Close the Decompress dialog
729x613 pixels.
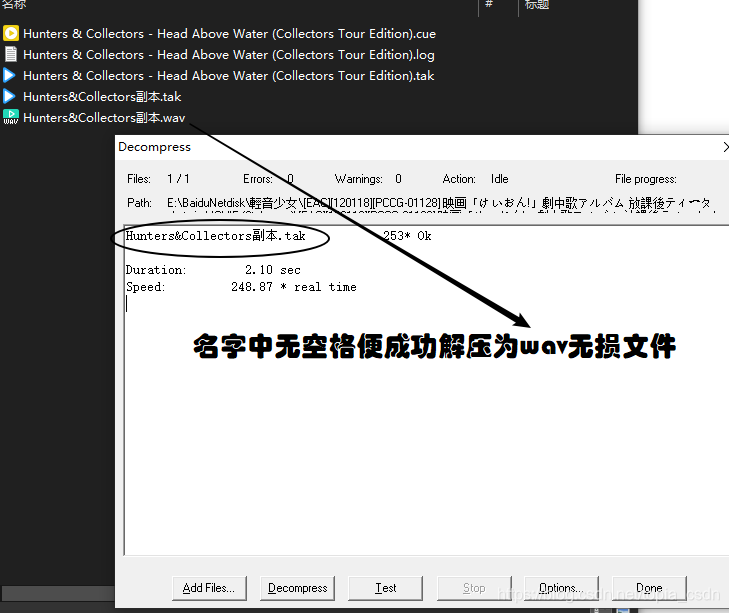point(725,147)
